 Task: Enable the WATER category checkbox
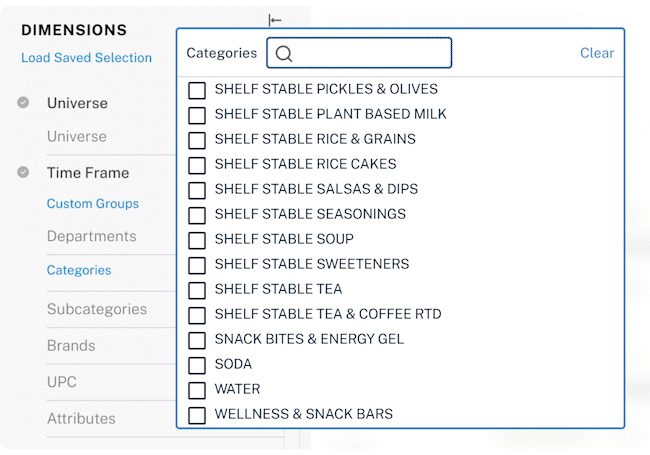(197, 390)
